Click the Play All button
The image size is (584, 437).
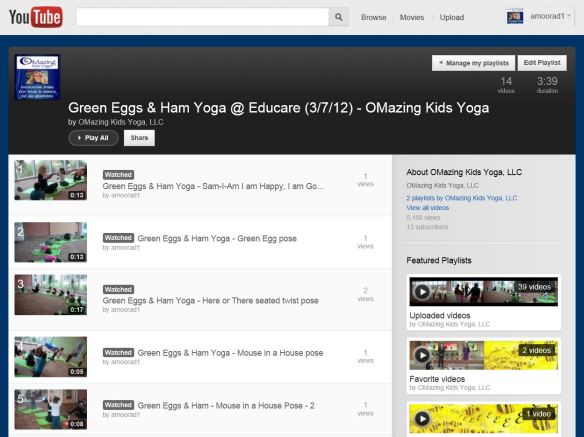coord(93,138)
